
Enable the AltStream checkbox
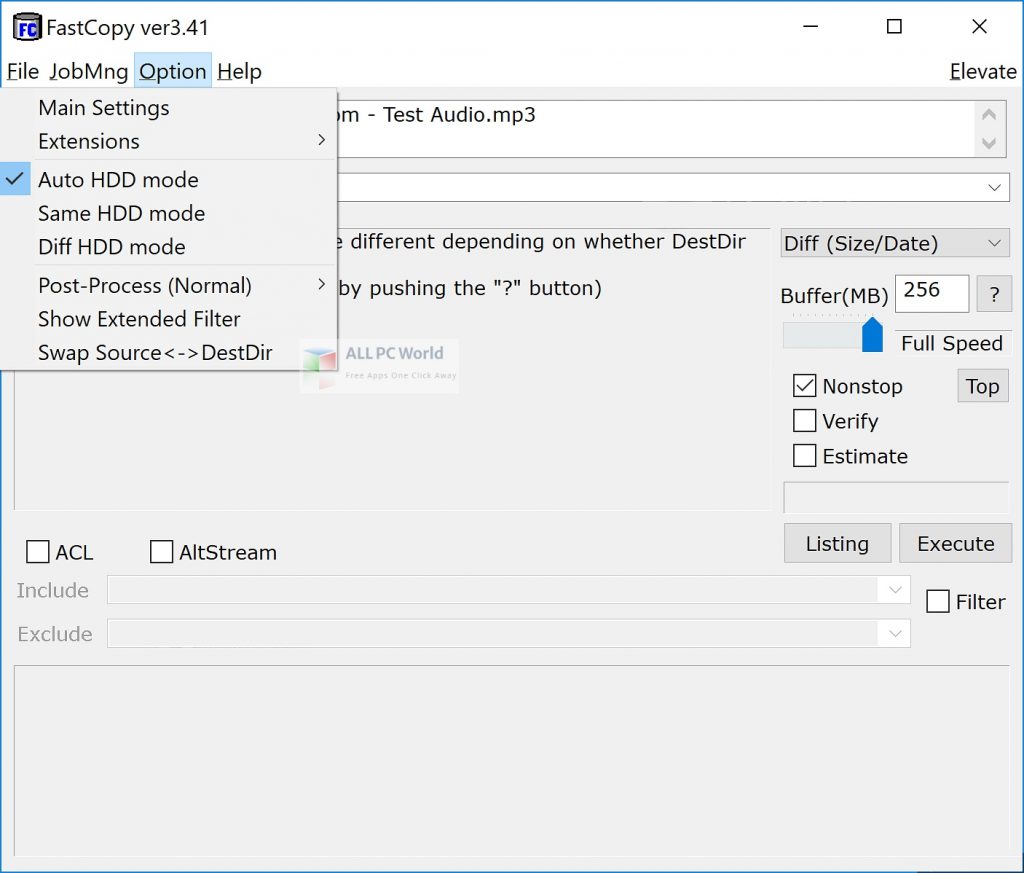tap(161, 552)
